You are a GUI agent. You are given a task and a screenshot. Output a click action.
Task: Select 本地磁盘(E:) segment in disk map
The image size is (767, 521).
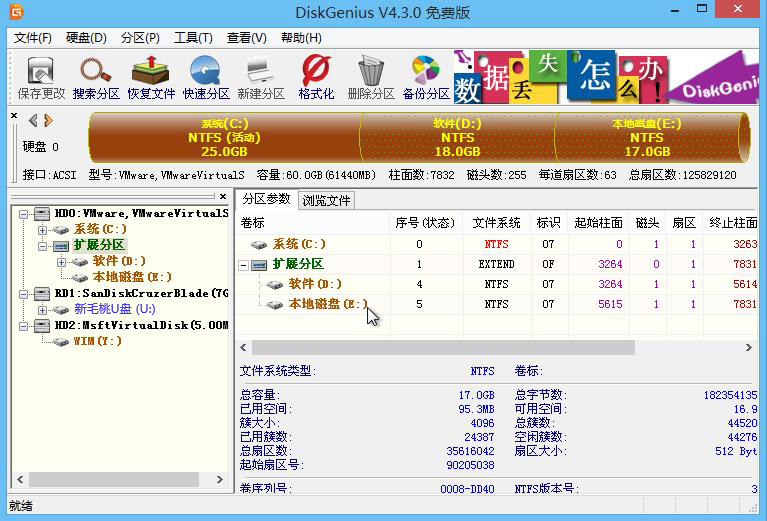pyautogui.click(x=647, y=137)
